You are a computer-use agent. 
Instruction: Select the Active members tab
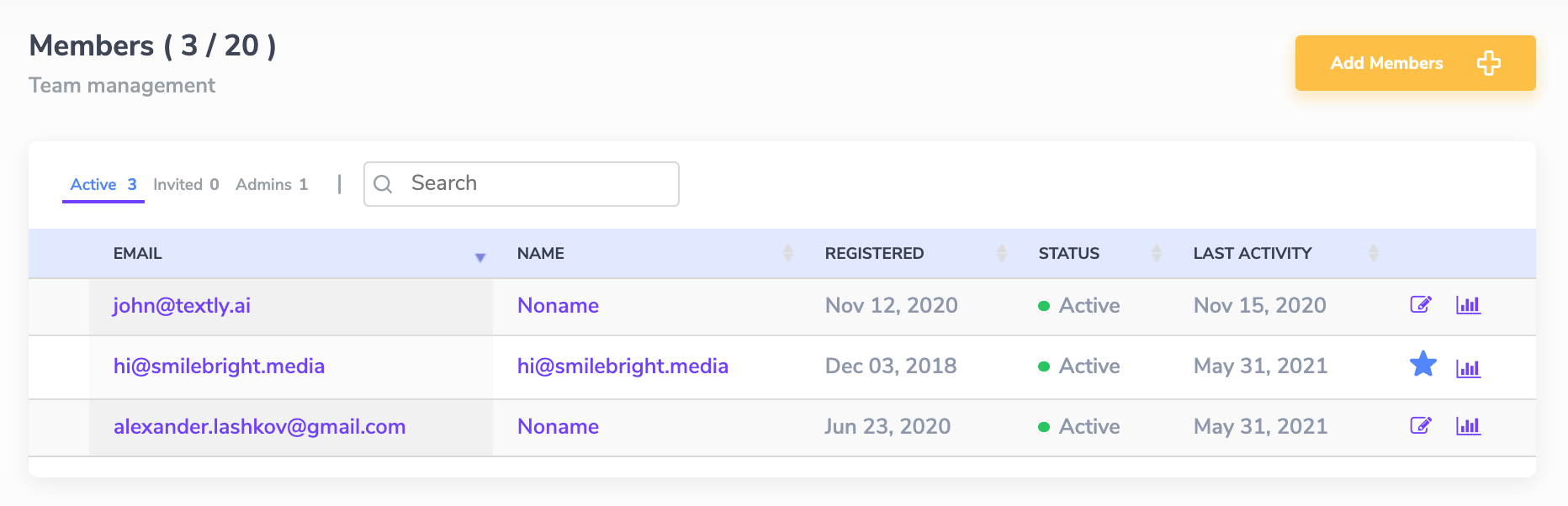click(103, 185)
